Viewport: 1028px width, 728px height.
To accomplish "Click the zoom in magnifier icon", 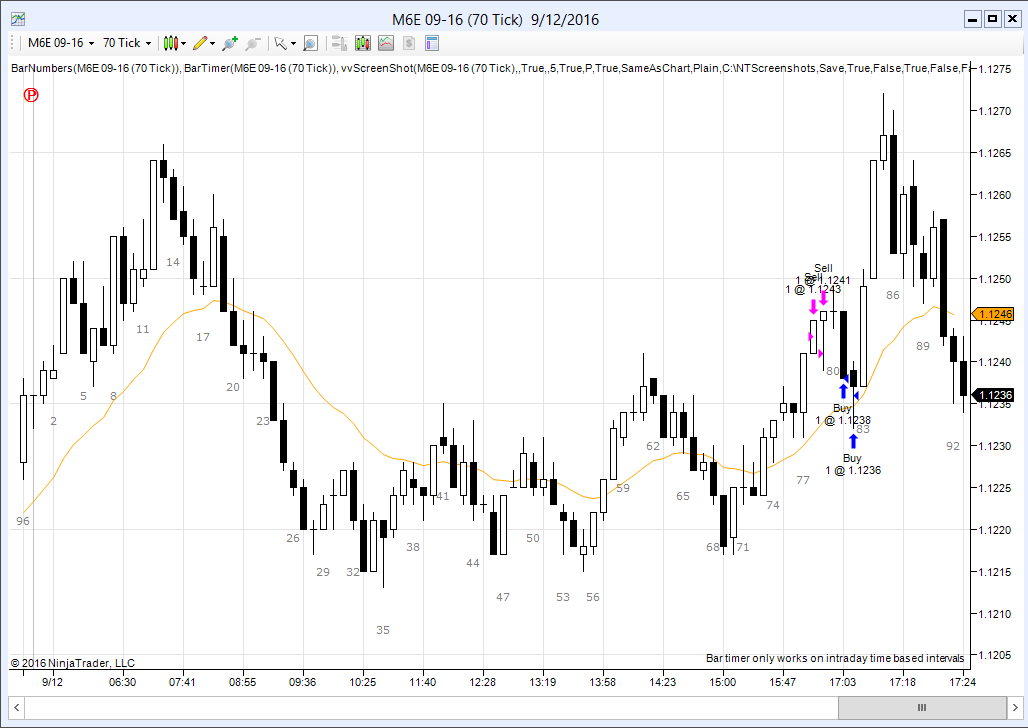I will click(x=229, y=43).
